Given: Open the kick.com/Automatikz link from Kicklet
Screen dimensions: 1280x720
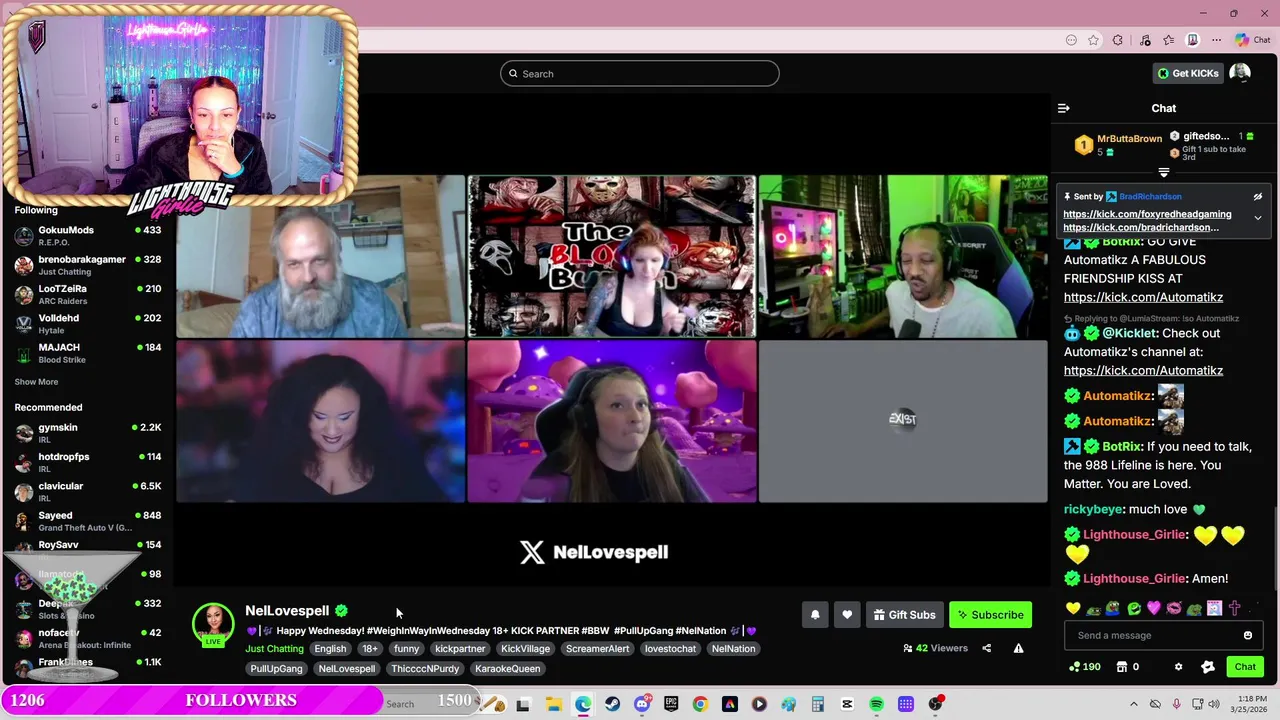Looking at the screenshot, I should pyautogui.click(x=1143, y=370).
